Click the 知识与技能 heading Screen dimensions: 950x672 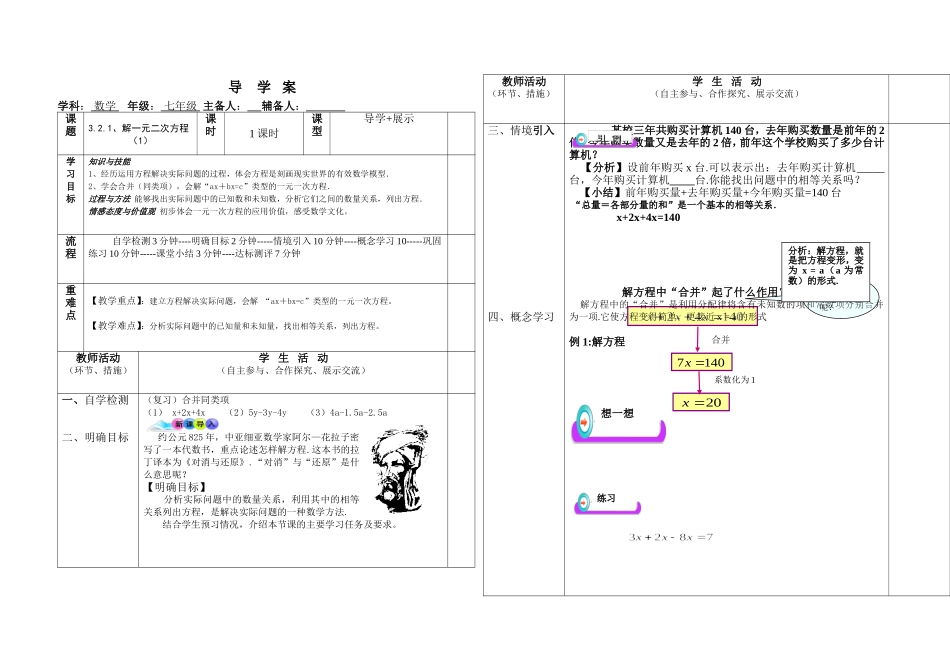[109, 162]
